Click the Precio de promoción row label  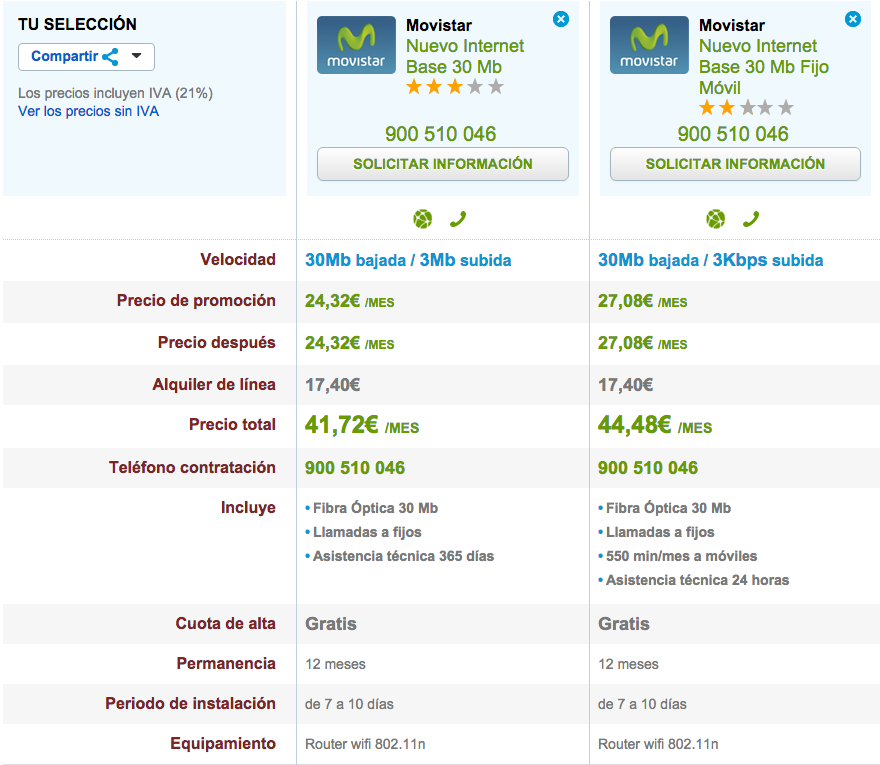pyautogui.click(x=196, y=301)
